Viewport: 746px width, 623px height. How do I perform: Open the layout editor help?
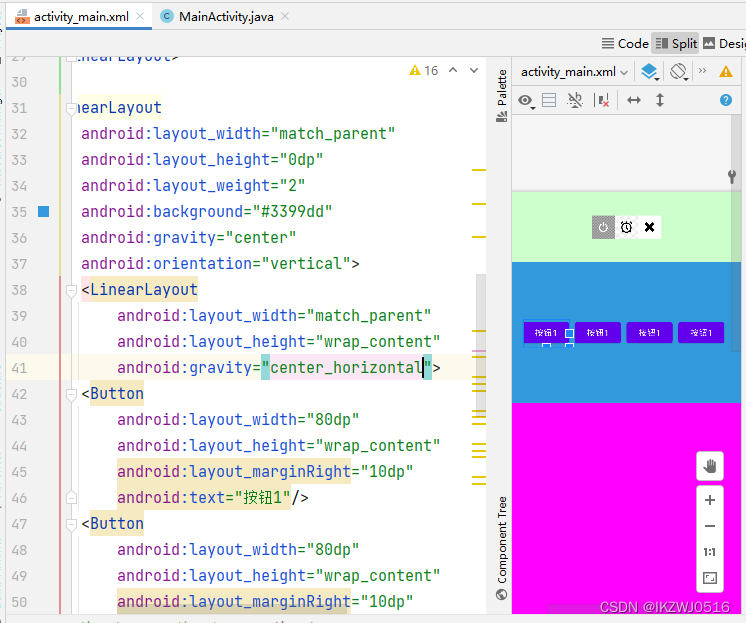pyautogui.click(x=726, y=100)
